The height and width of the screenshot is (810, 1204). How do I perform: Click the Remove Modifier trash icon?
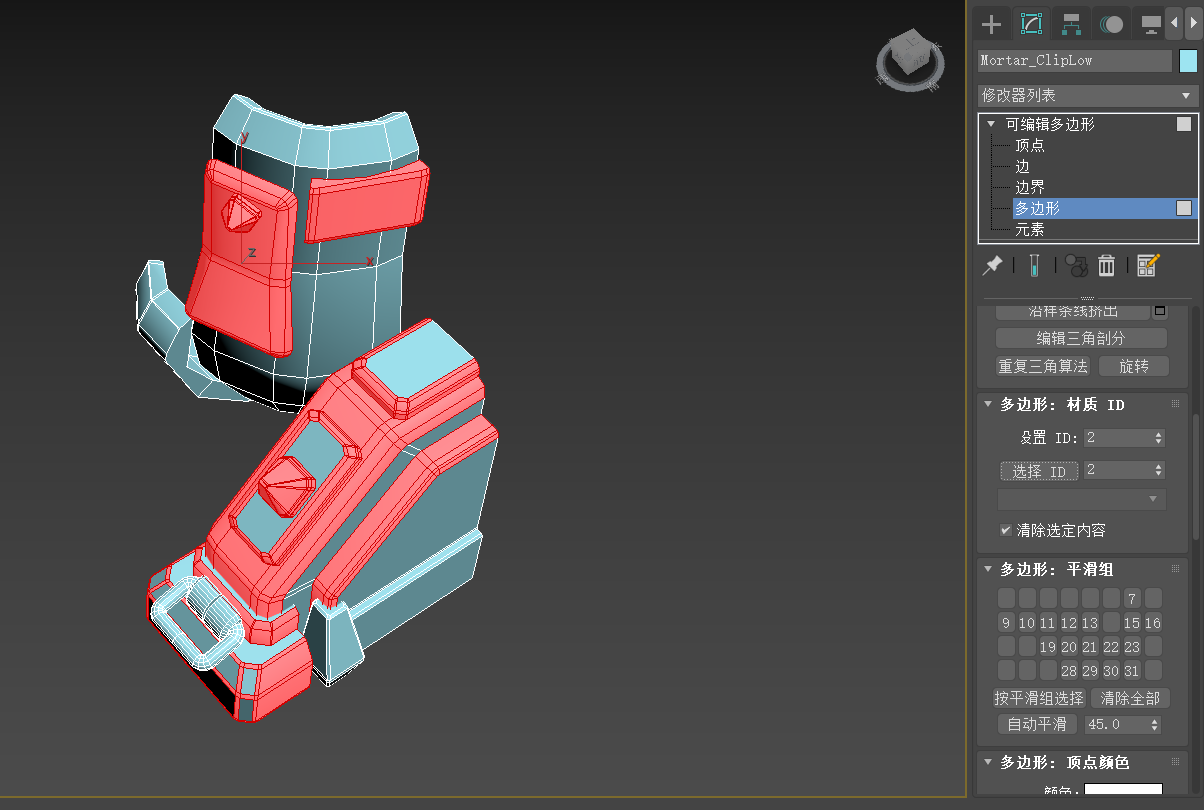pyautogui.click(x=1106, y=265)
